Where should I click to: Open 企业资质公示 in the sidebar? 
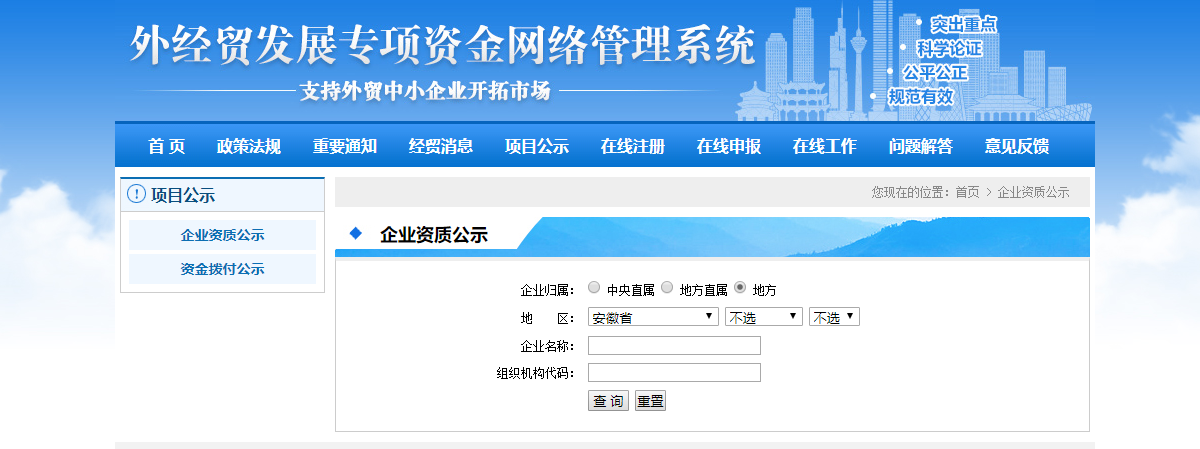(222, 235)
